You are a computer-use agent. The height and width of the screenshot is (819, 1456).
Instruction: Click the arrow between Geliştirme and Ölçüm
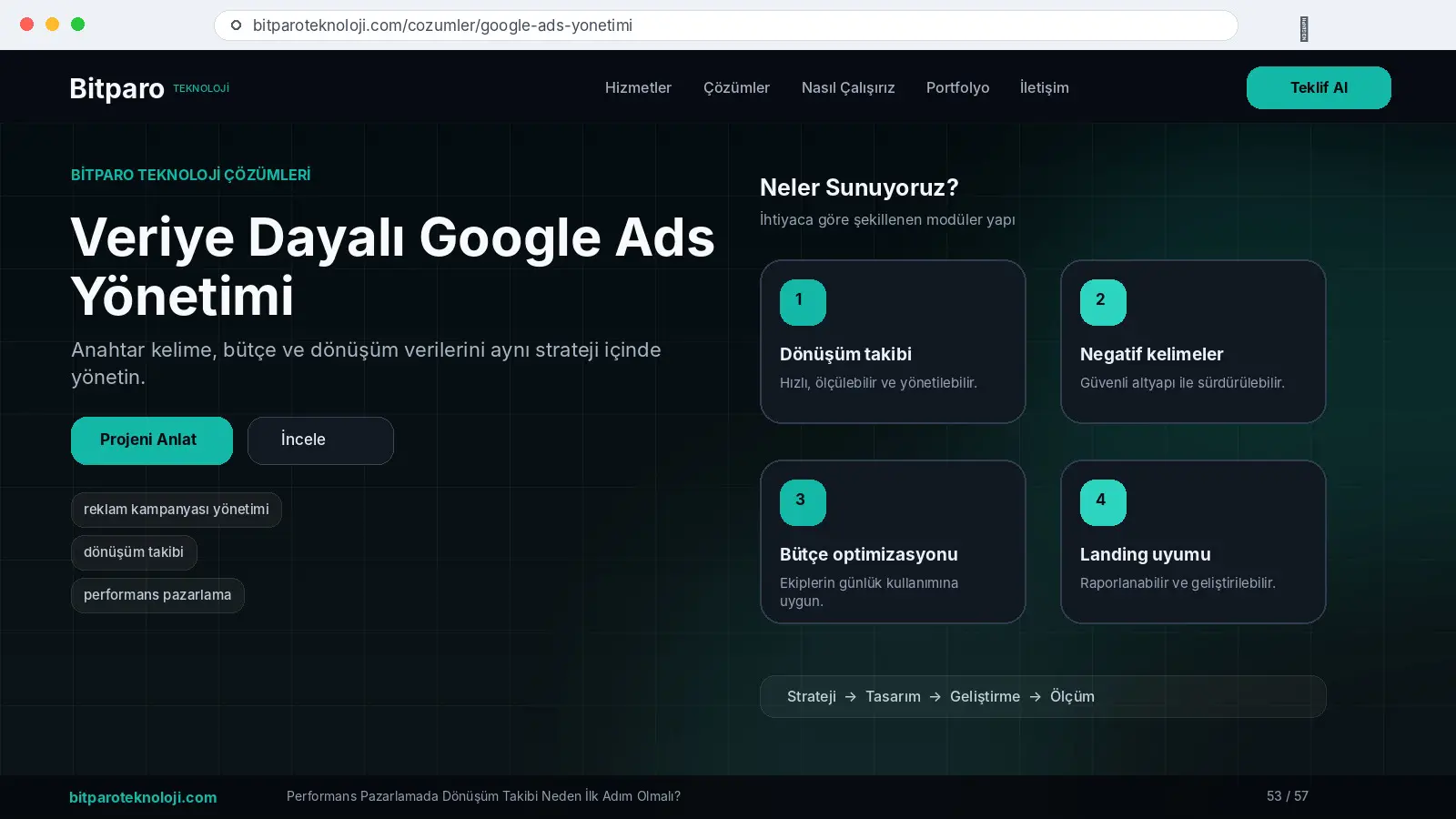1036,697
